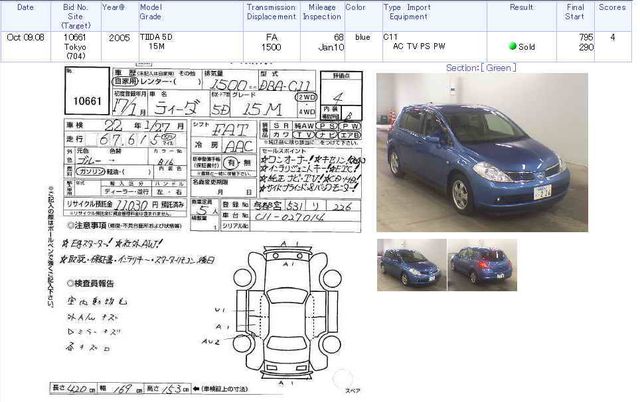Click the green Sold status dot
This screenshot has width=640, height=402.
[513, 46]
